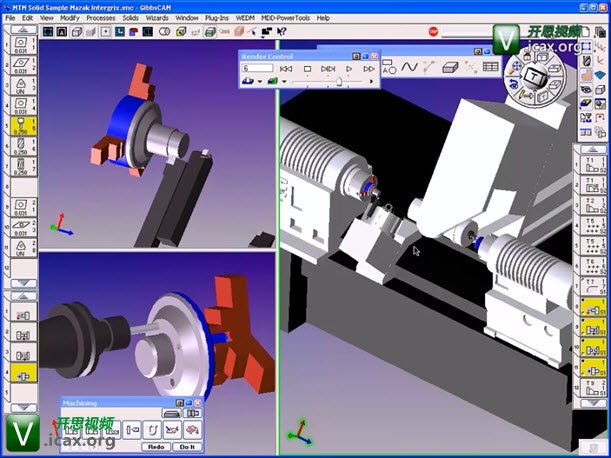Open the blue render mode dropdown arrow
The image size is (611, 458).
pos(259,81)
